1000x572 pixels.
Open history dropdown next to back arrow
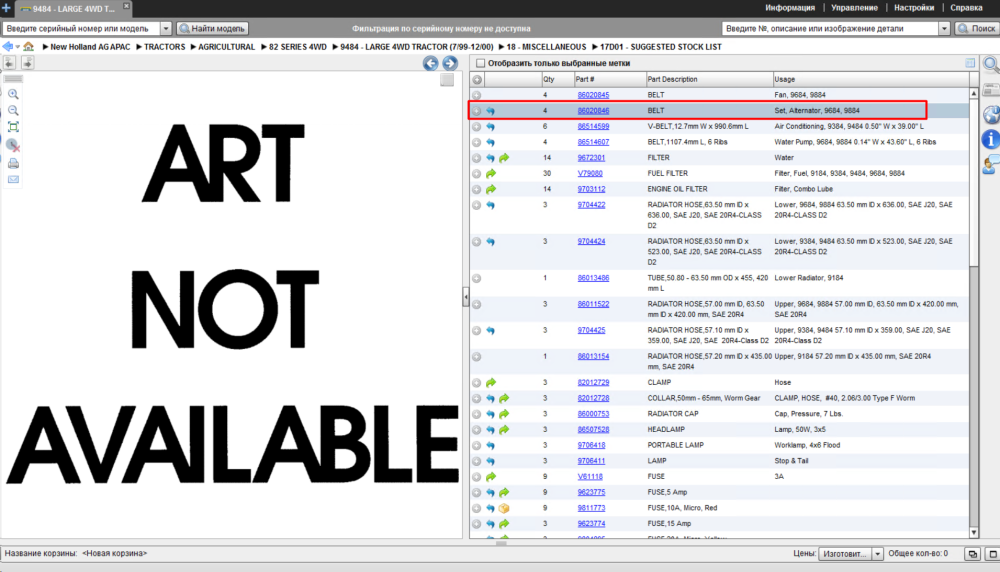coord(17,47)
